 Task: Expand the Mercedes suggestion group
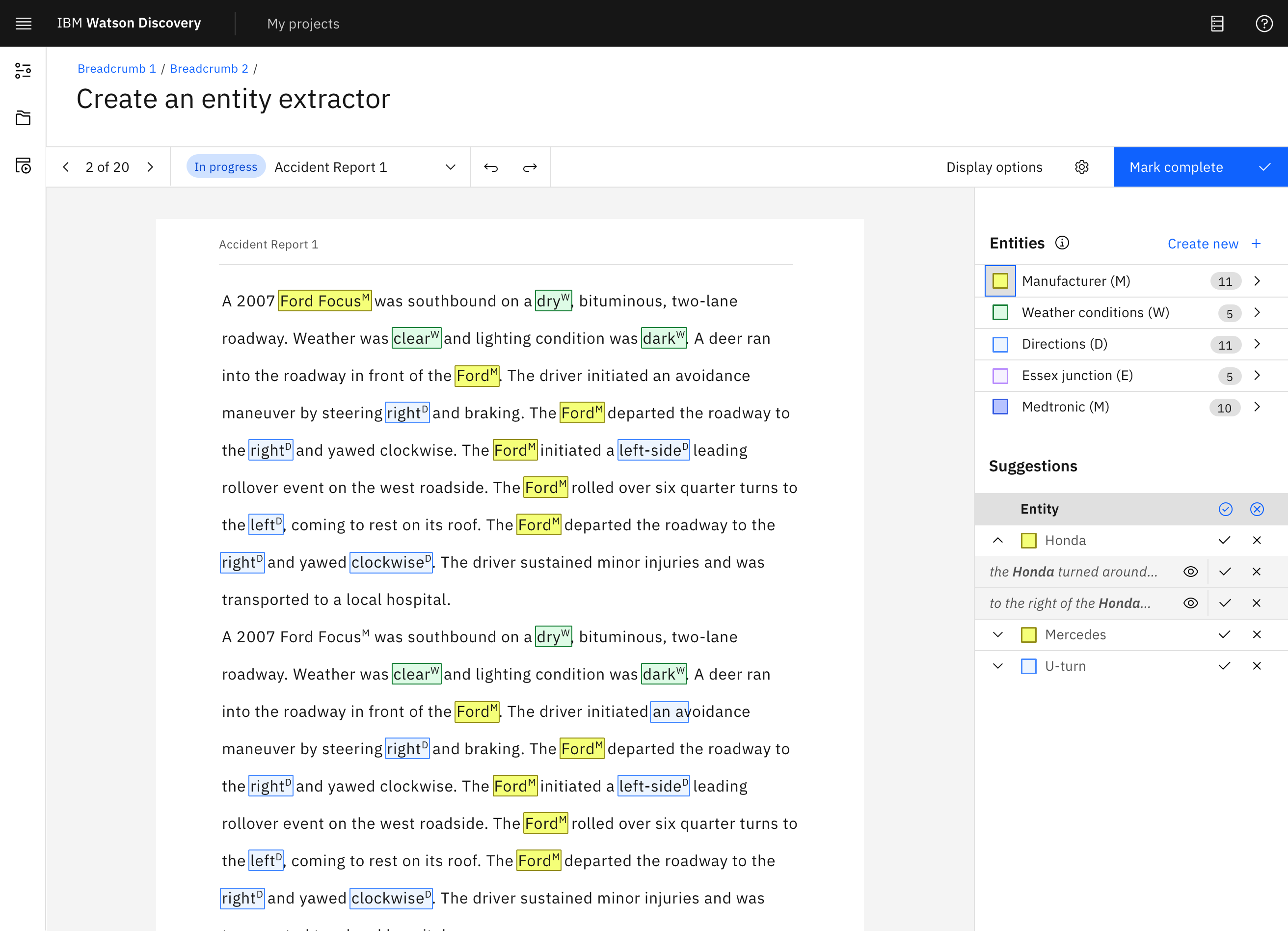point(998,634)
